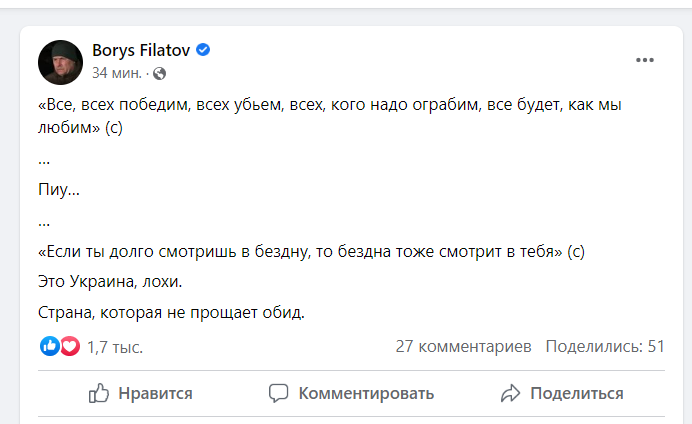
Task: Click the red heart reaction icon
Action: coord(69,347)
